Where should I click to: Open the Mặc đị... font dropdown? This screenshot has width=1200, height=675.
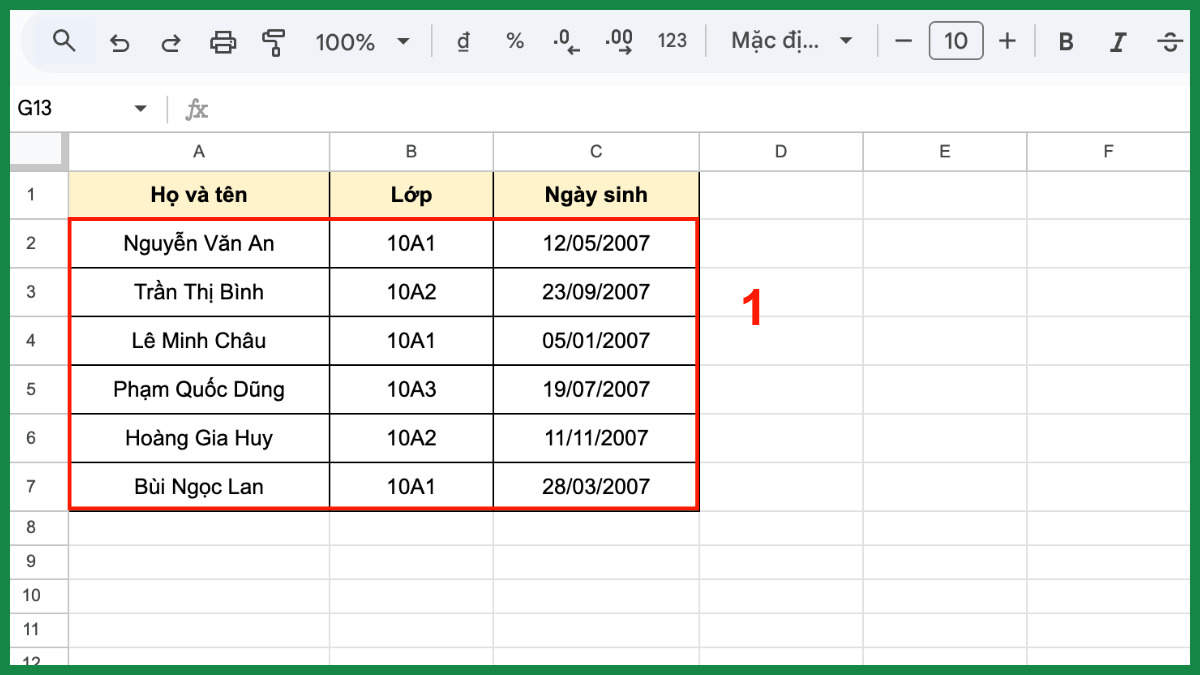coord(791,41)
